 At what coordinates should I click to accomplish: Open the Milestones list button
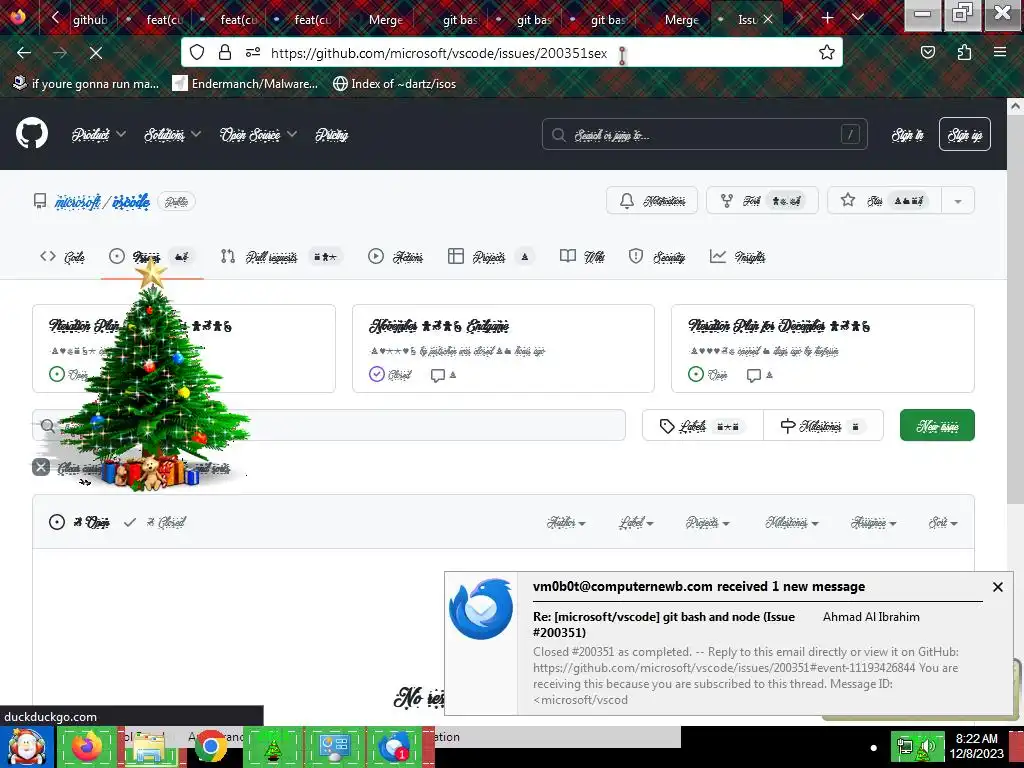click(x=823, y=426)
